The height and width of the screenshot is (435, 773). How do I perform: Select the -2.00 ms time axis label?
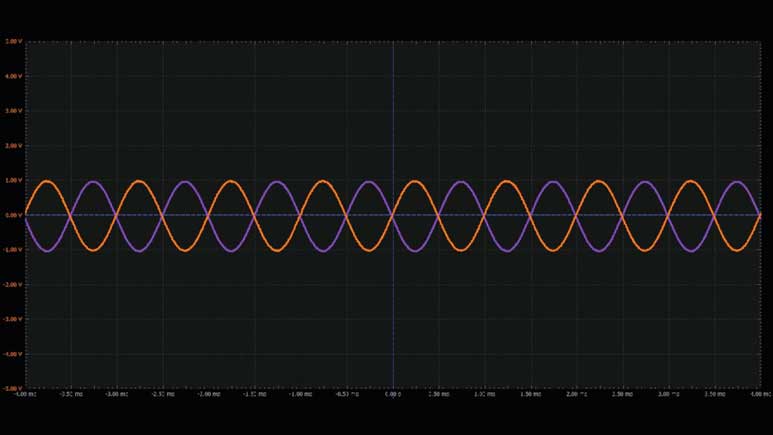tap(209, 395)
